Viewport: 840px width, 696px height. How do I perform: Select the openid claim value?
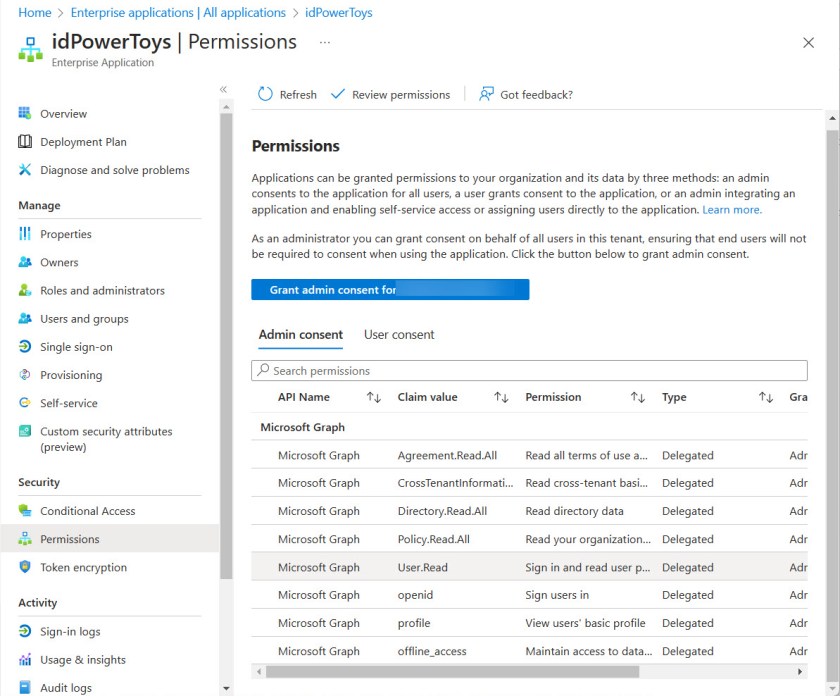[415, 595]
